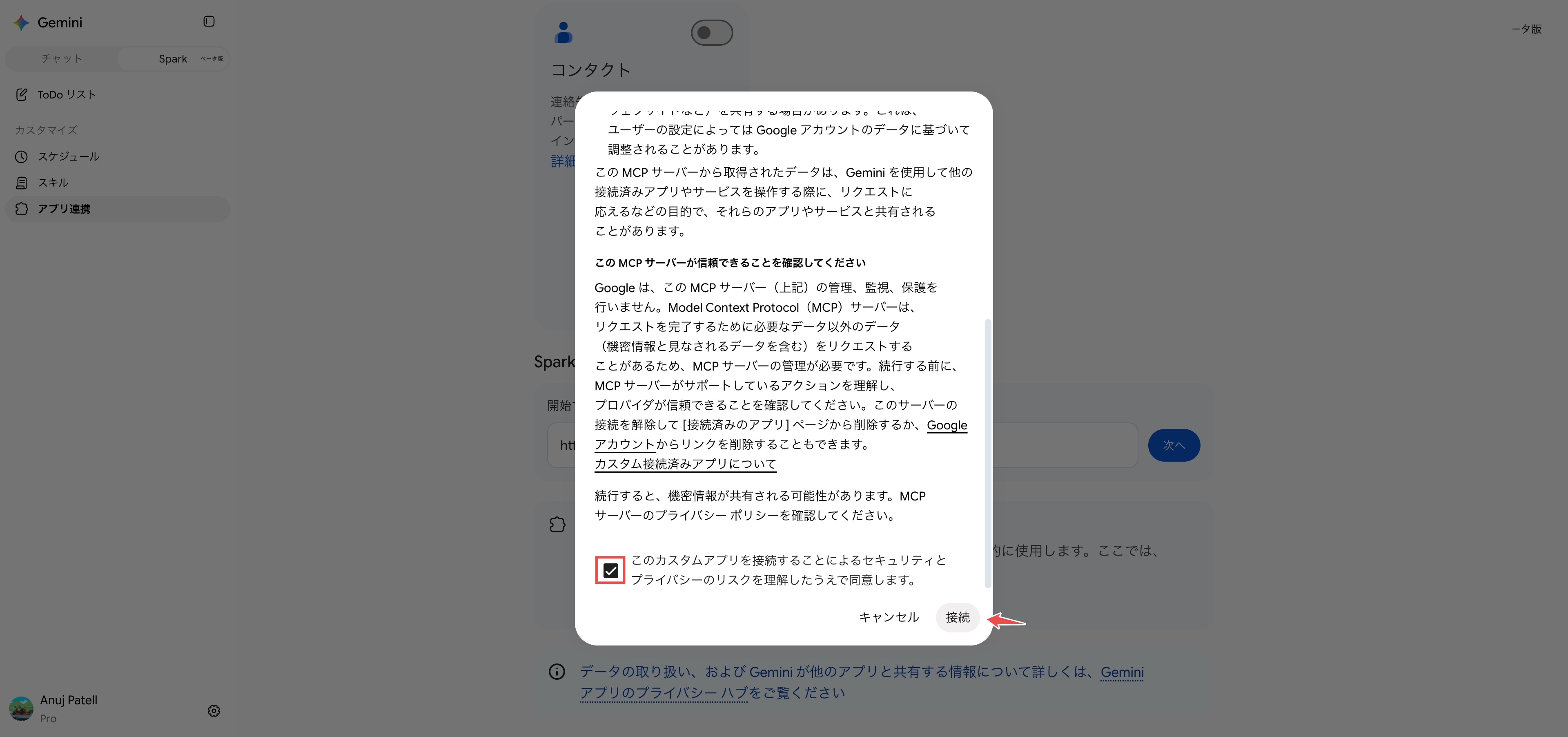Click the コンタクト heading
The image size is (1568, 737).
pos(590,70)
